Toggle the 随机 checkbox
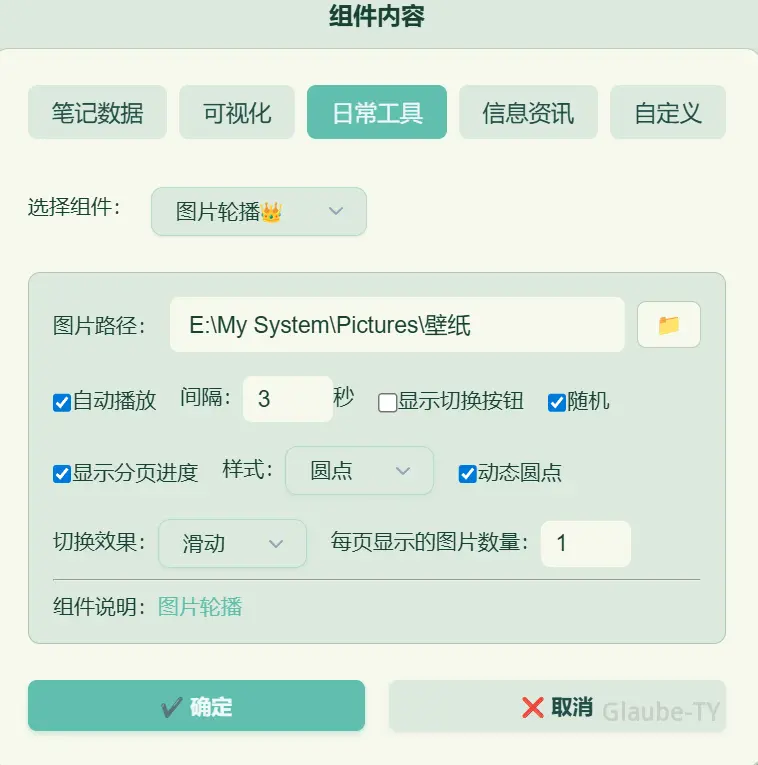The image size is (758, 765). 557,403
